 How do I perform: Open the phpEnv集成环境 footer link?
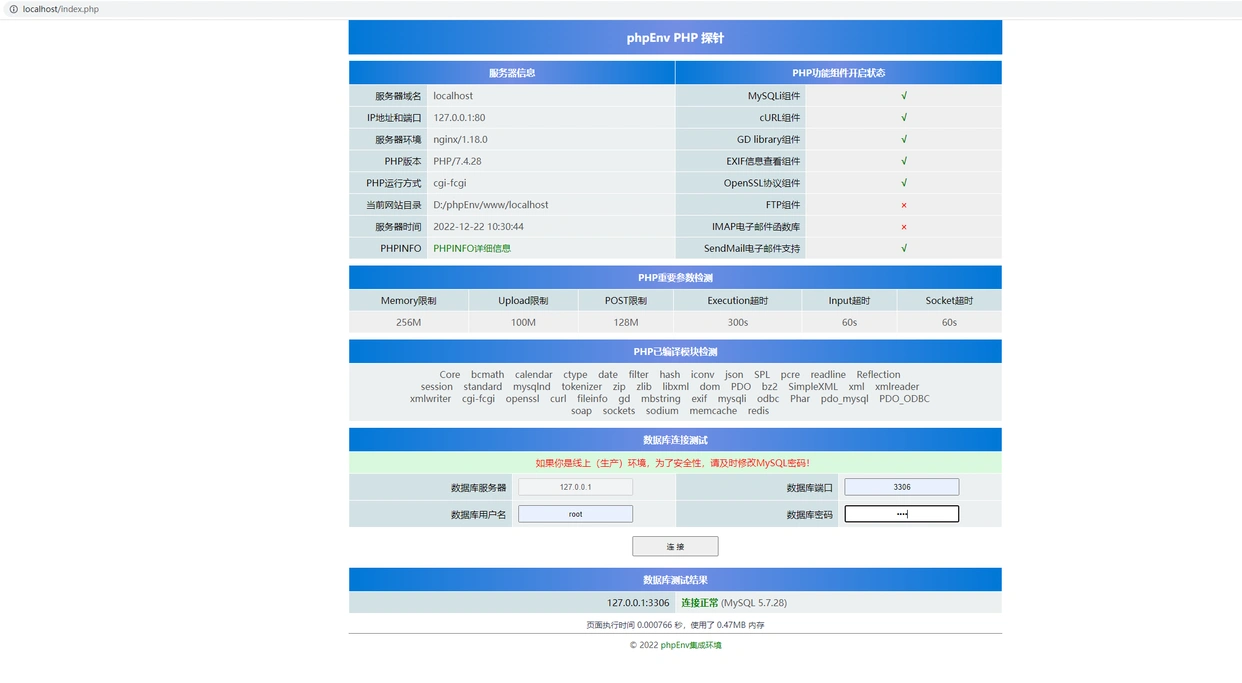tap(690, 645)
